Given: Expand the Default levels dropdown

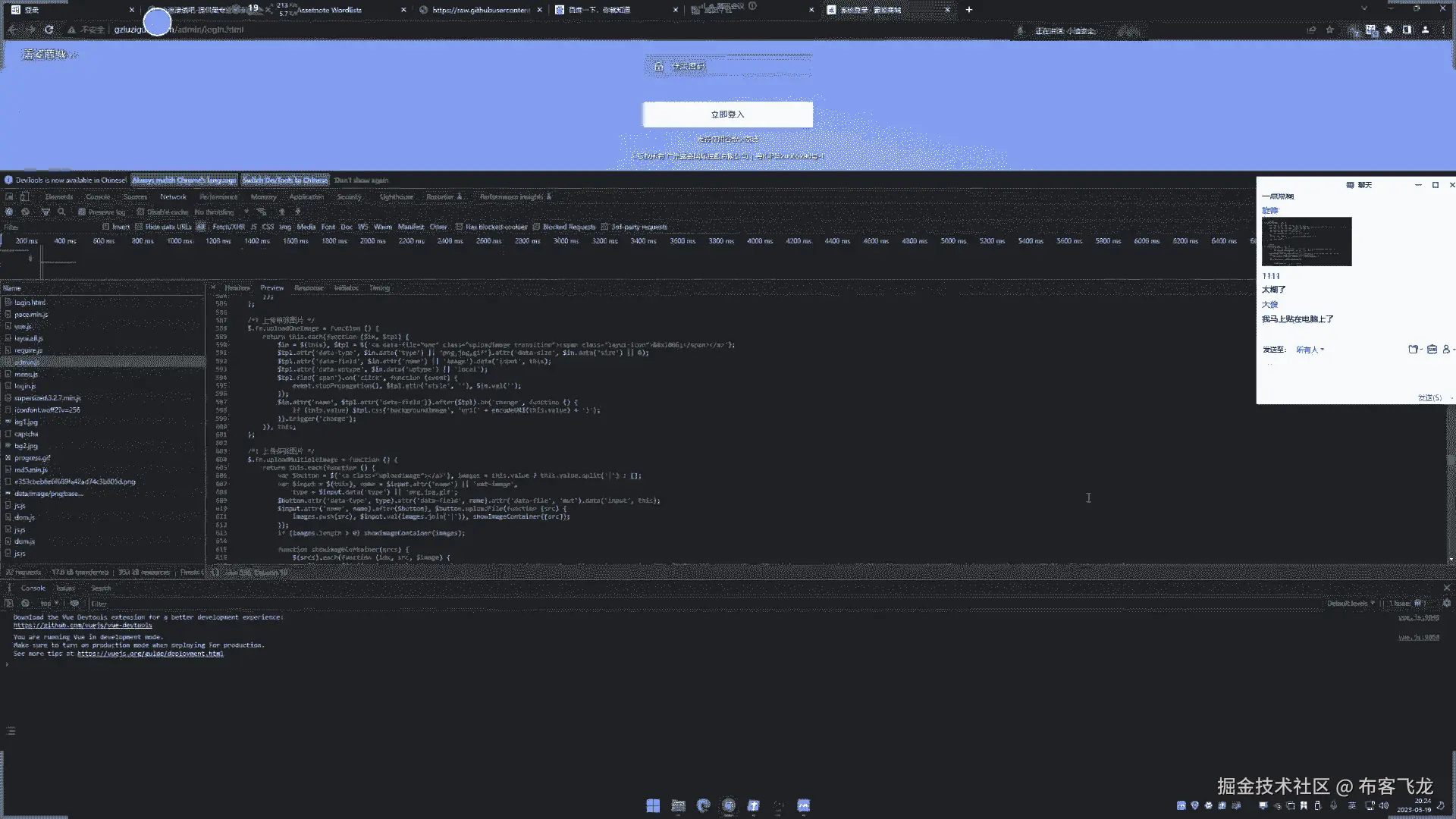Looking at the screenshot, I should pos(1350,604).
